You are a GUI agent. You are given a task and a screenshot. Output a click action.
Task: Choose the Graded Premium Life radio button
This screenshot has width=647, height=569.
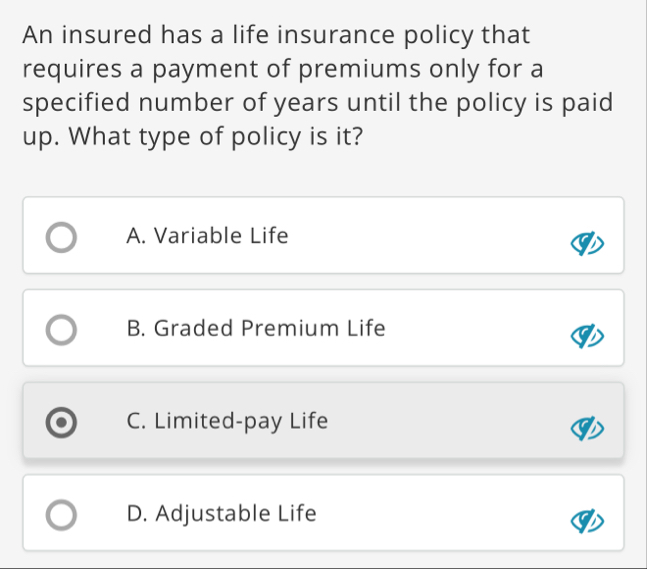pyautogui.click(x=62, y=332)
